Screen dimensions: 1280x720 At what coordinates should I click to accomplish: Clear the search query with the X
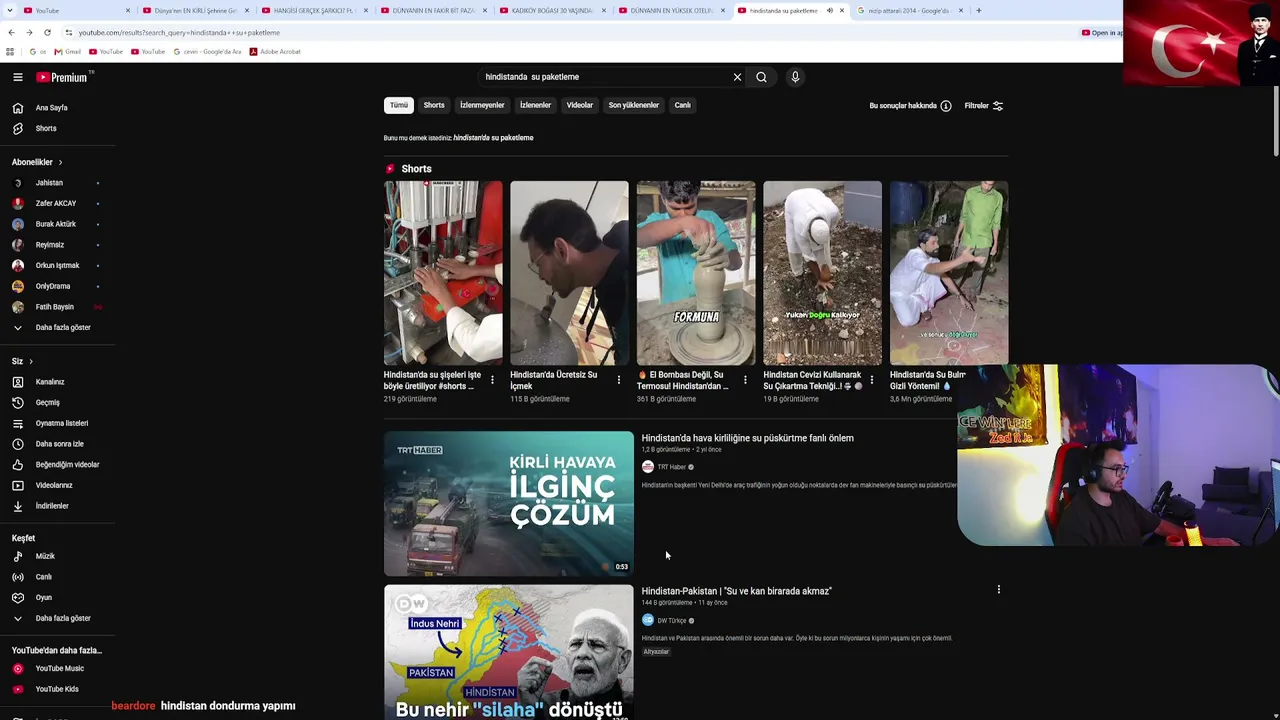[738, 77]
